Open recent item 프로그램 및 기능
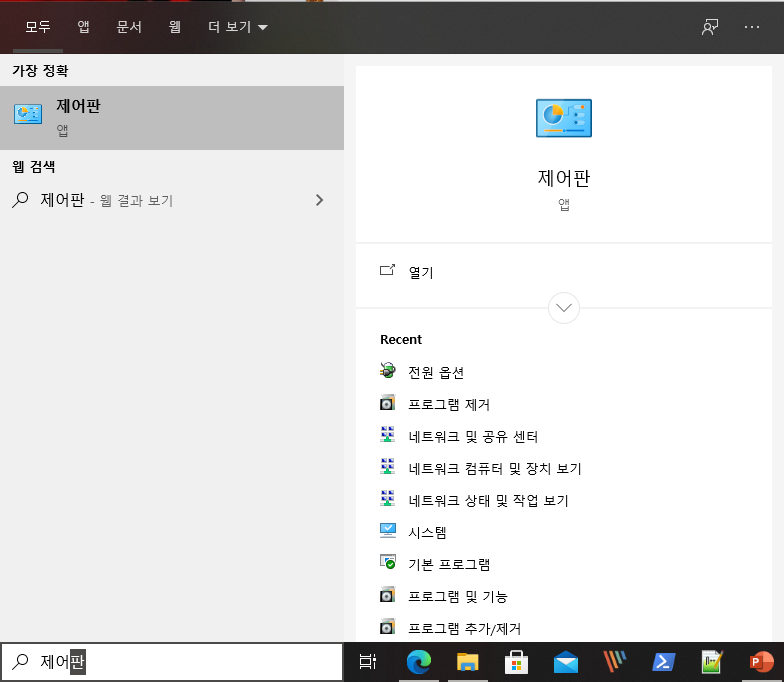The height and width of the screenshot is (682, 784). click(458, 596)
